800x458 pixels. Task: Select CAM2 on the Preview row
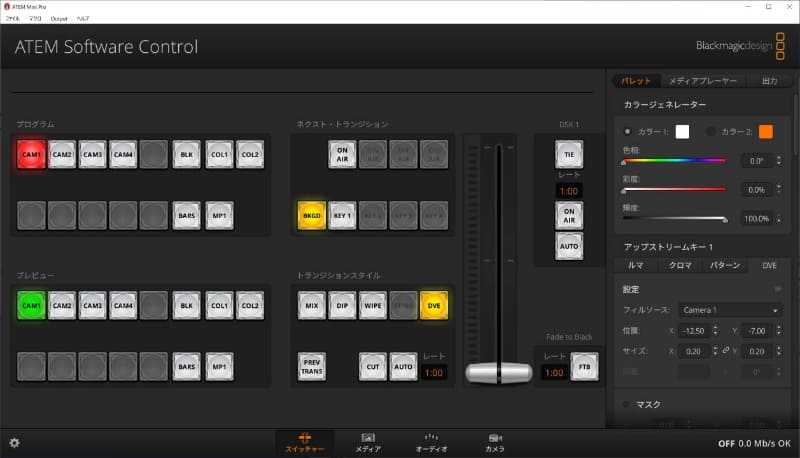coord(62,305)
